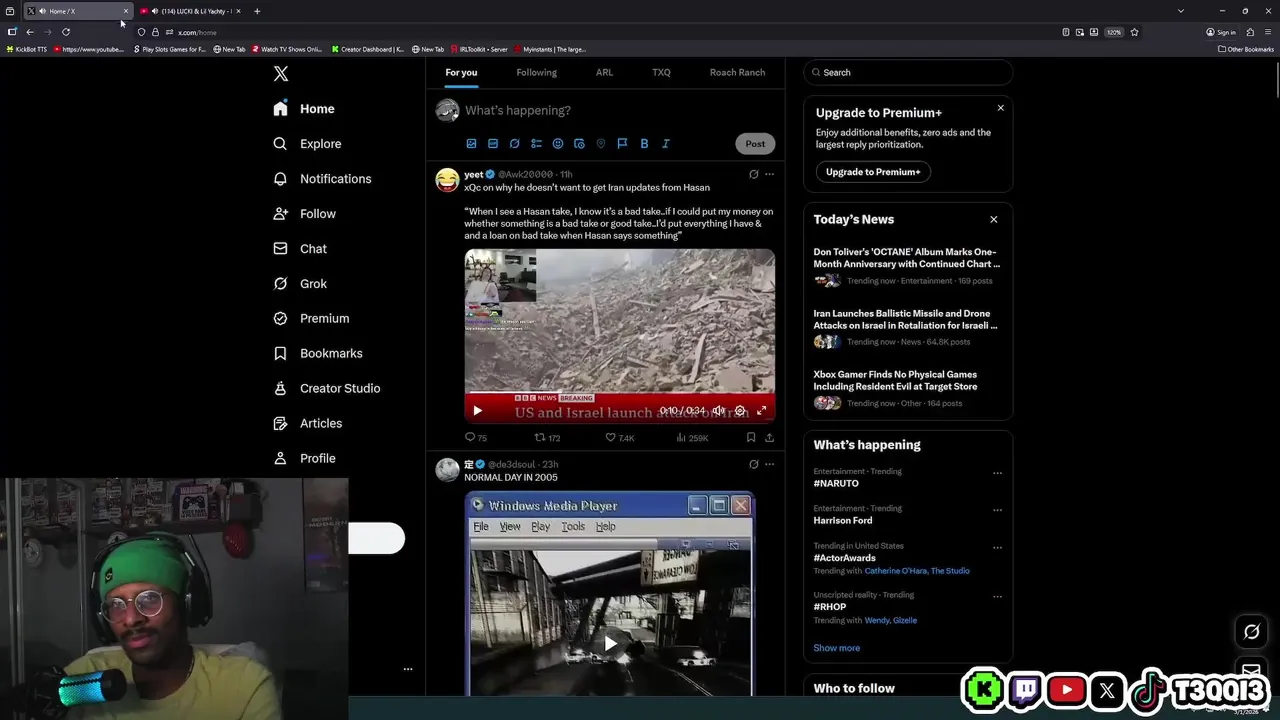The image size is (1280, 720).
Task: Unmute the BBC News video
Action: point(718,410)
